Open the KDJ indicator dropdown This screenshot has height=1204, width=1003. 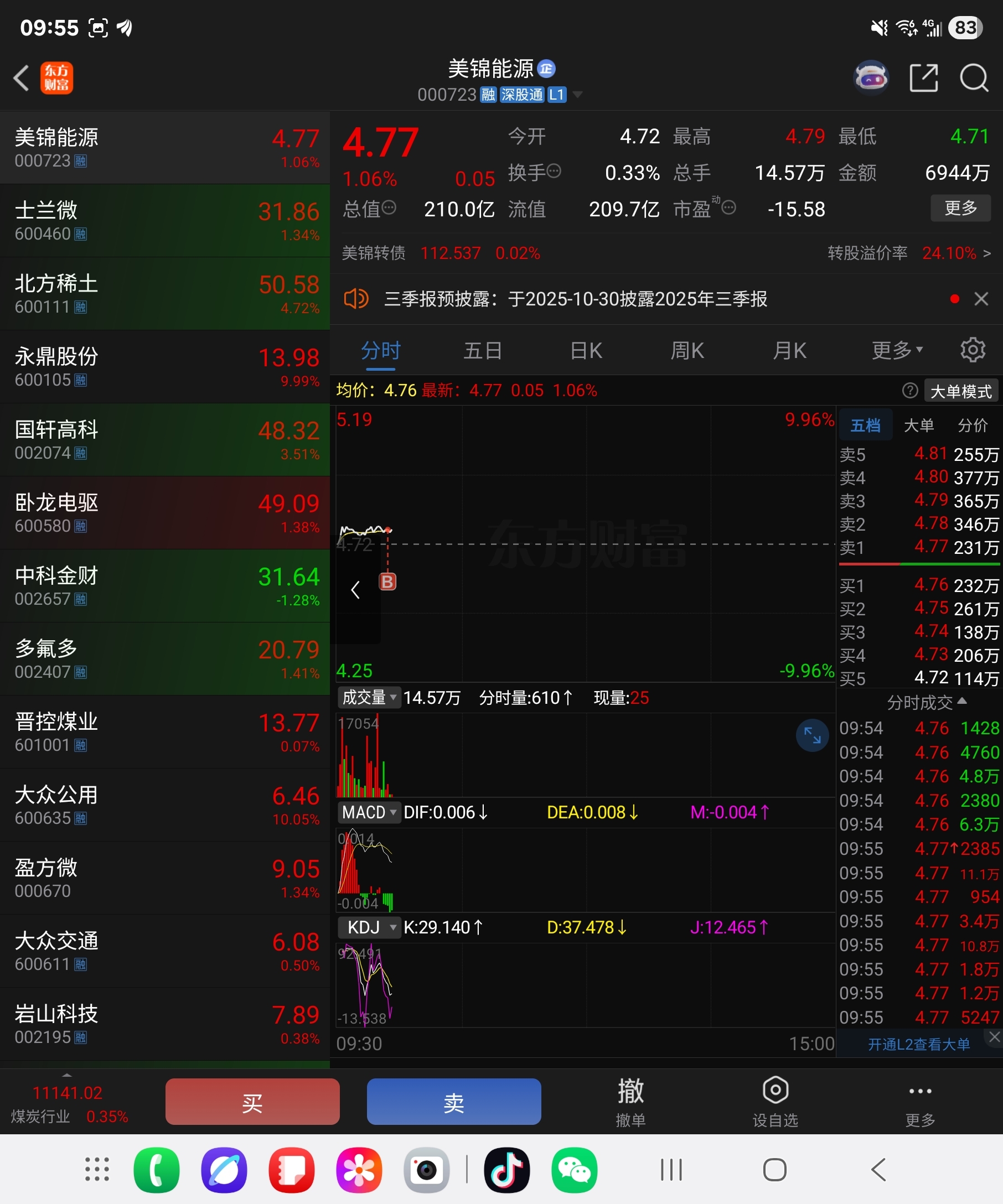coord(369,927)
